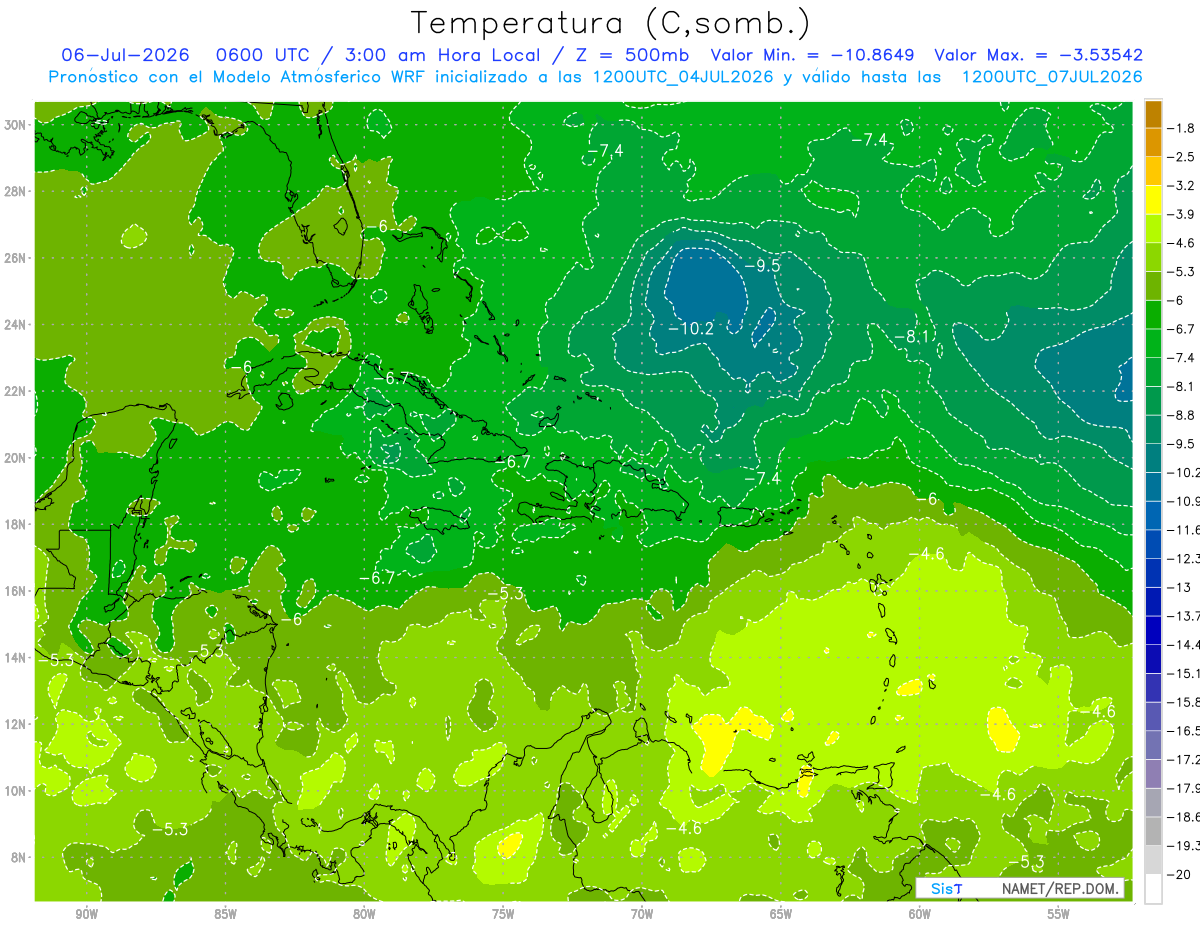Click the '75W' longitude axis label
Screen dimensions: 1200x927
click(x=503, y=914)
